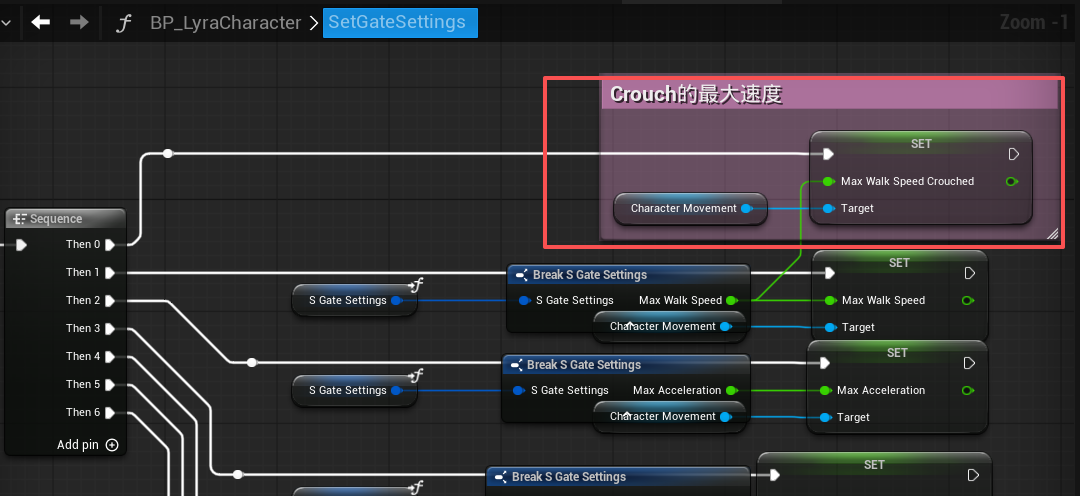Select the reroute node before Max Acceleration Break

tap(252, 362)
